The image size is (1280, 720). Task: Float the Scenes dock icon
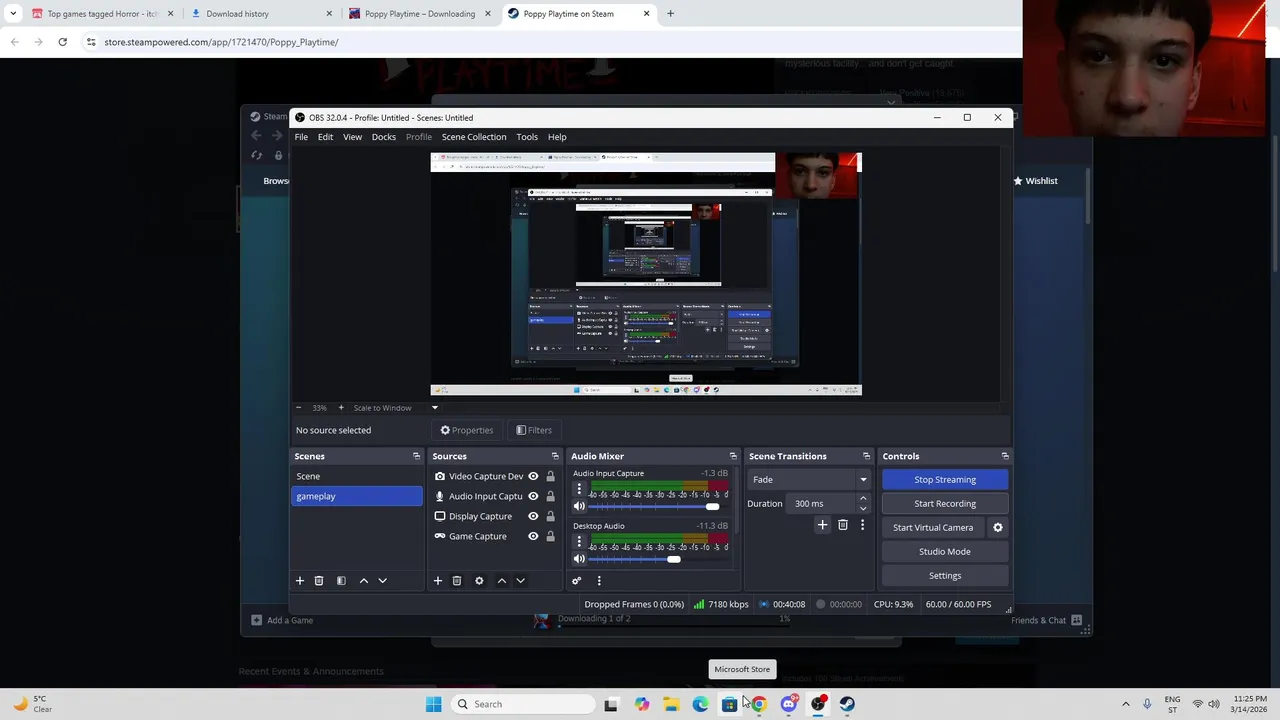416,456
